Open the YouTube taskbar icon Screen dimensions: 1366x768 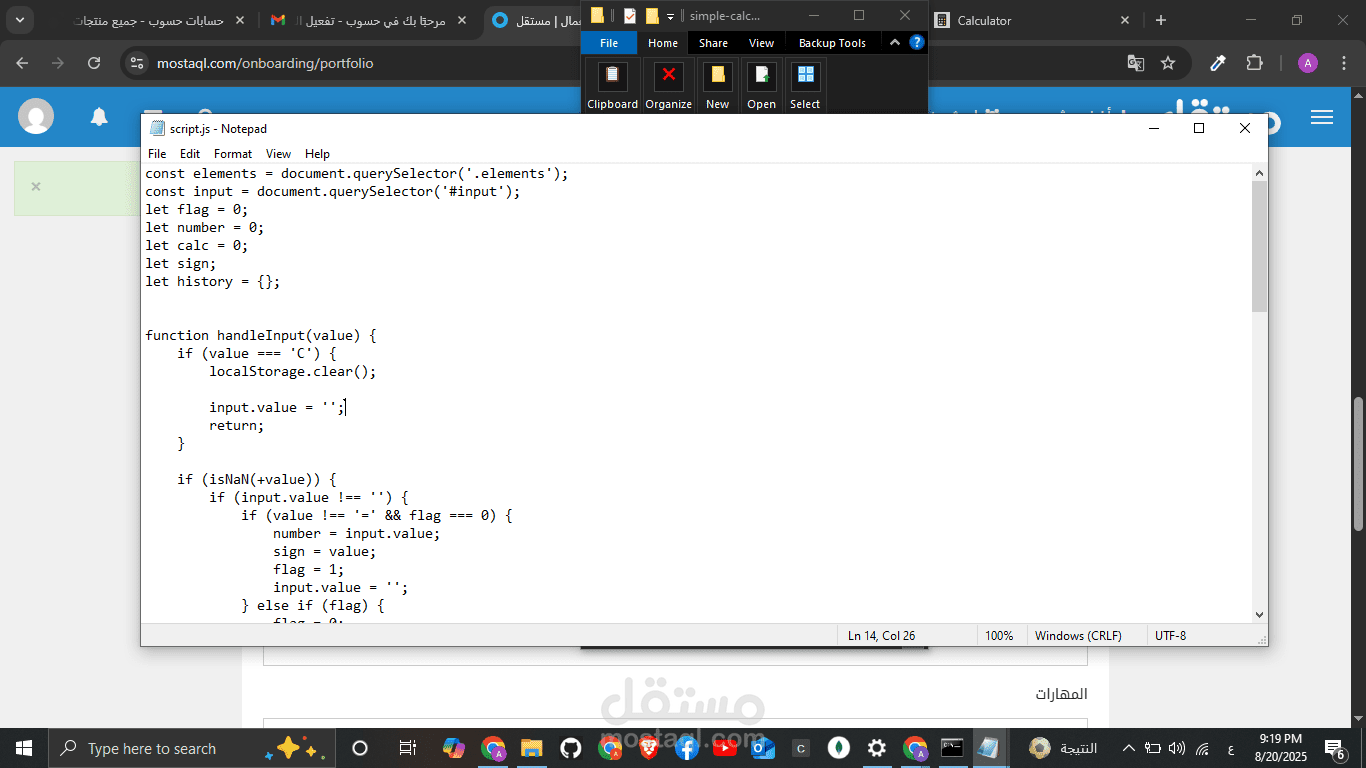coord(725,748)
